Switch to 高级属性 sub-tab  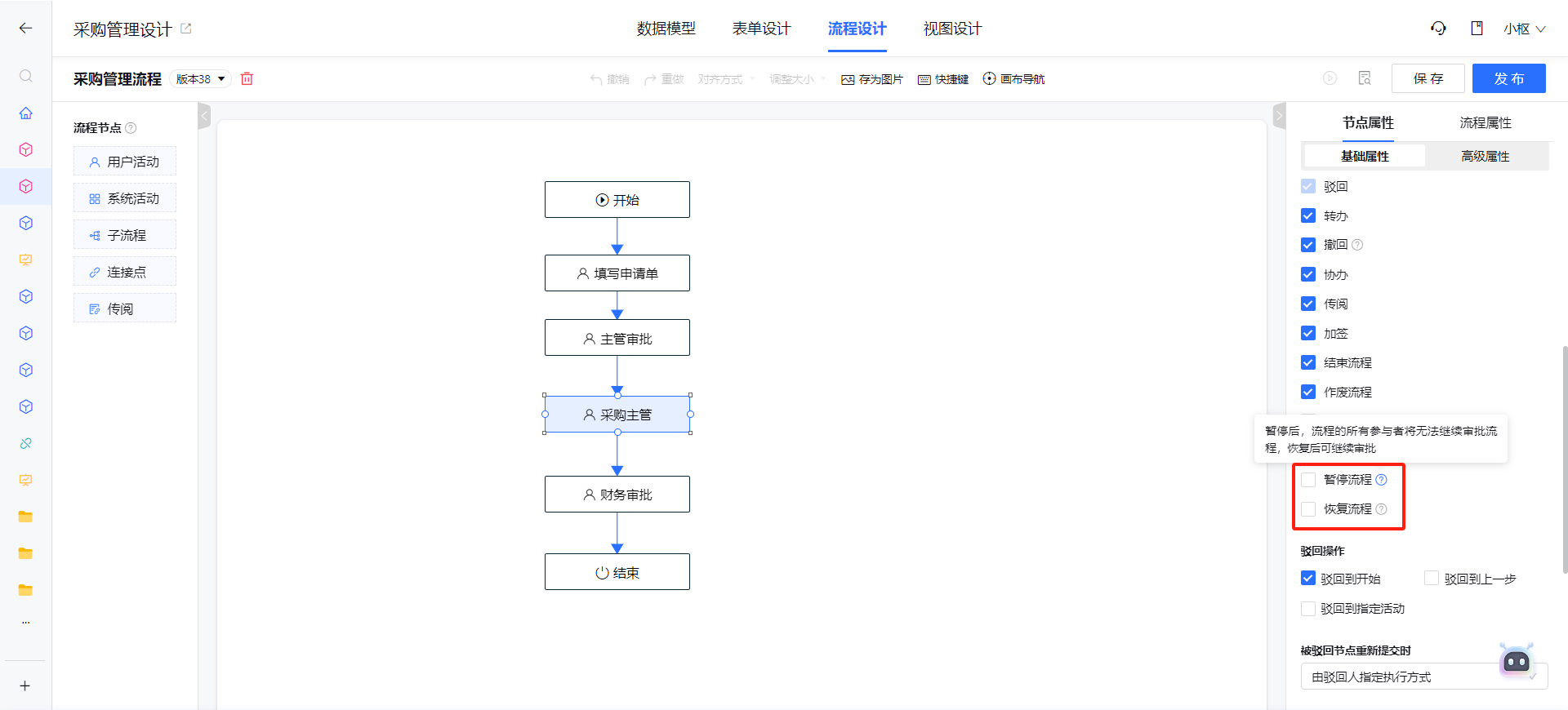point(1486,156)
